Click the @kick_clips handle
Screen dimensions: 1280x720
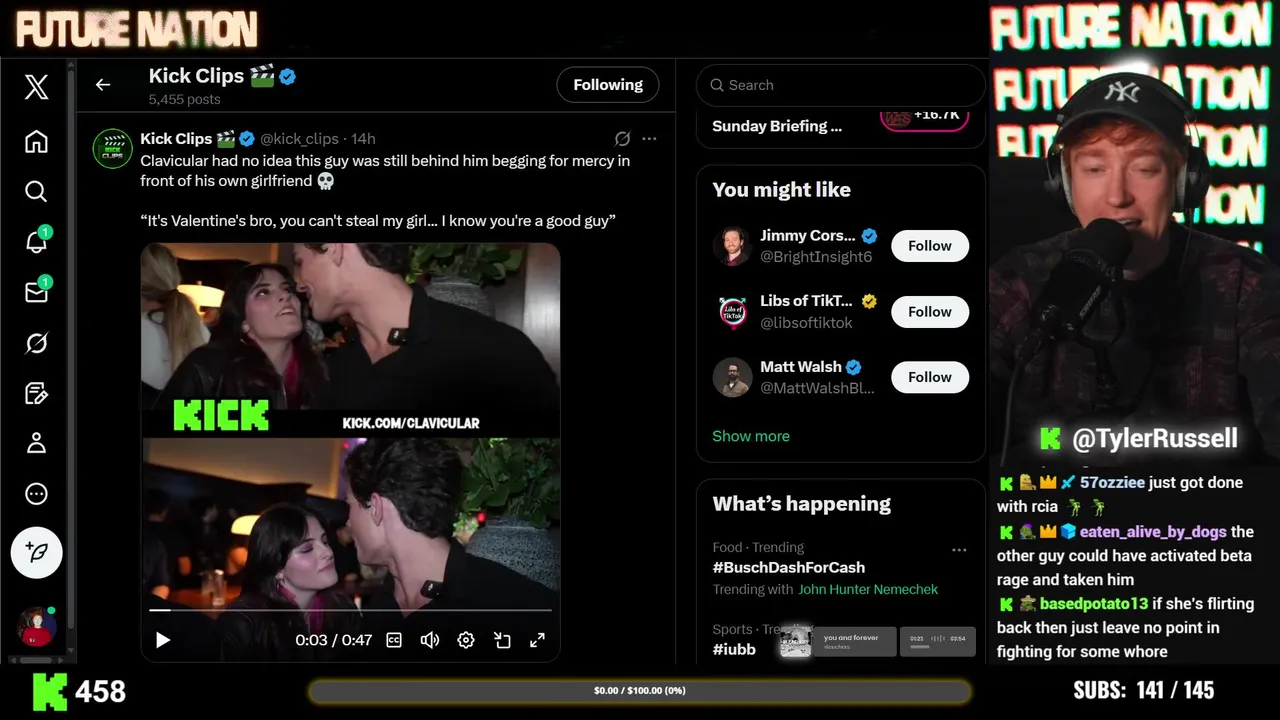299,139
